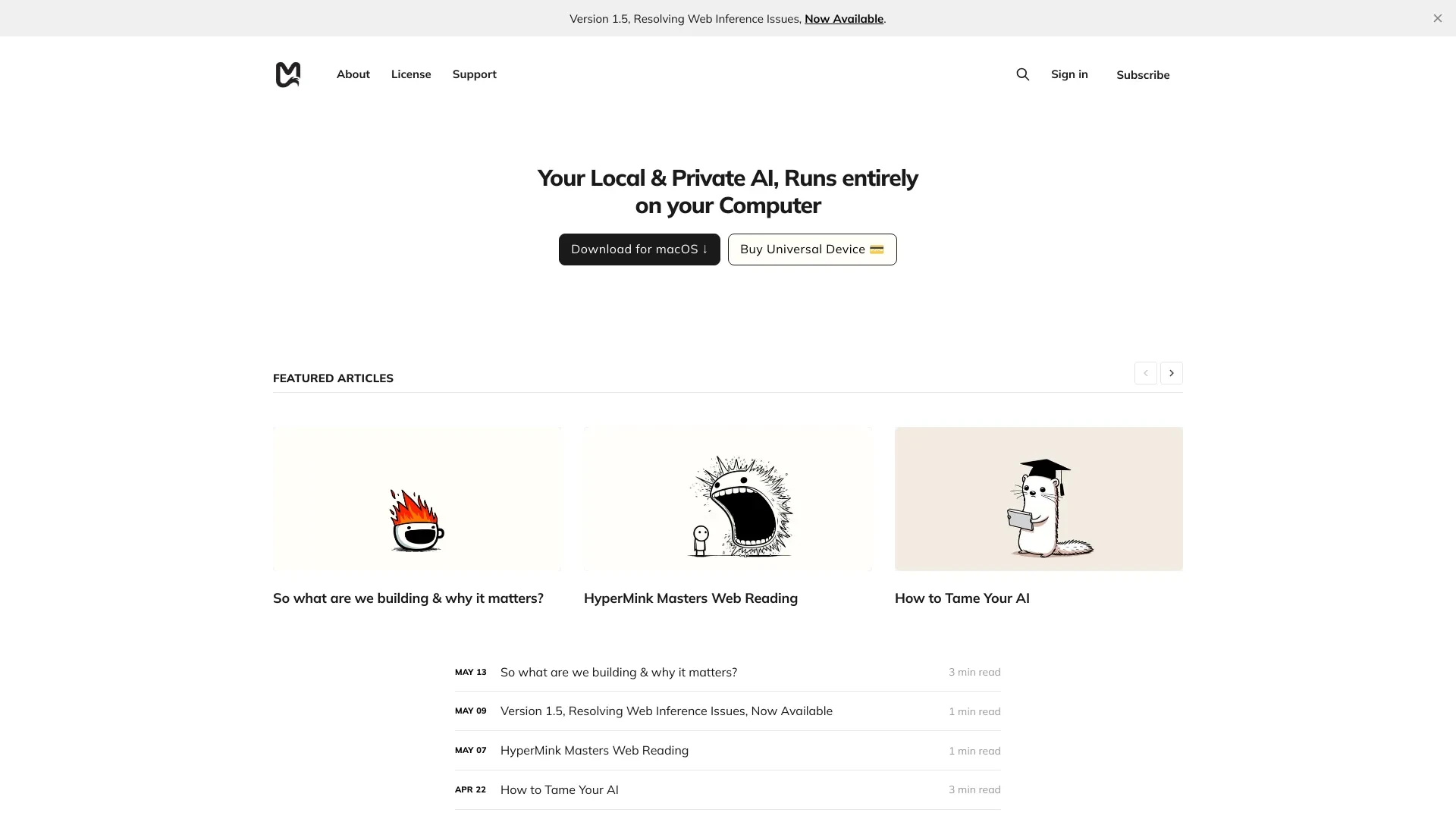Toggle the Sign in account dropdown
1456x819 pixels.
pos(1069,73)
